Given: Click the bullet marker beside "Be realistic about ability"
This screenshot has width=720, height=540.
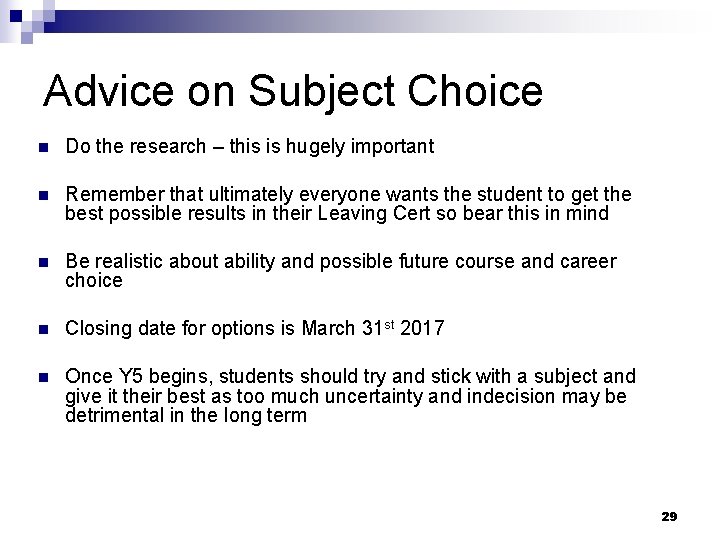Looking at the screenshot, I should [x=41, y=262].
